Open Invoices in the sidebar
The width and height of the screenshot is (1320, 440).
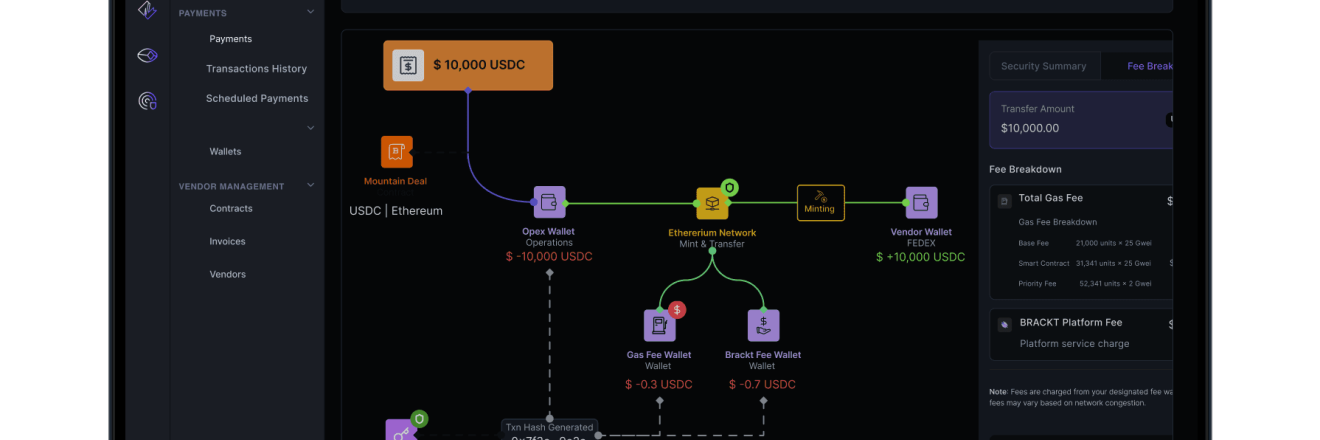click(x=227, y=242)
